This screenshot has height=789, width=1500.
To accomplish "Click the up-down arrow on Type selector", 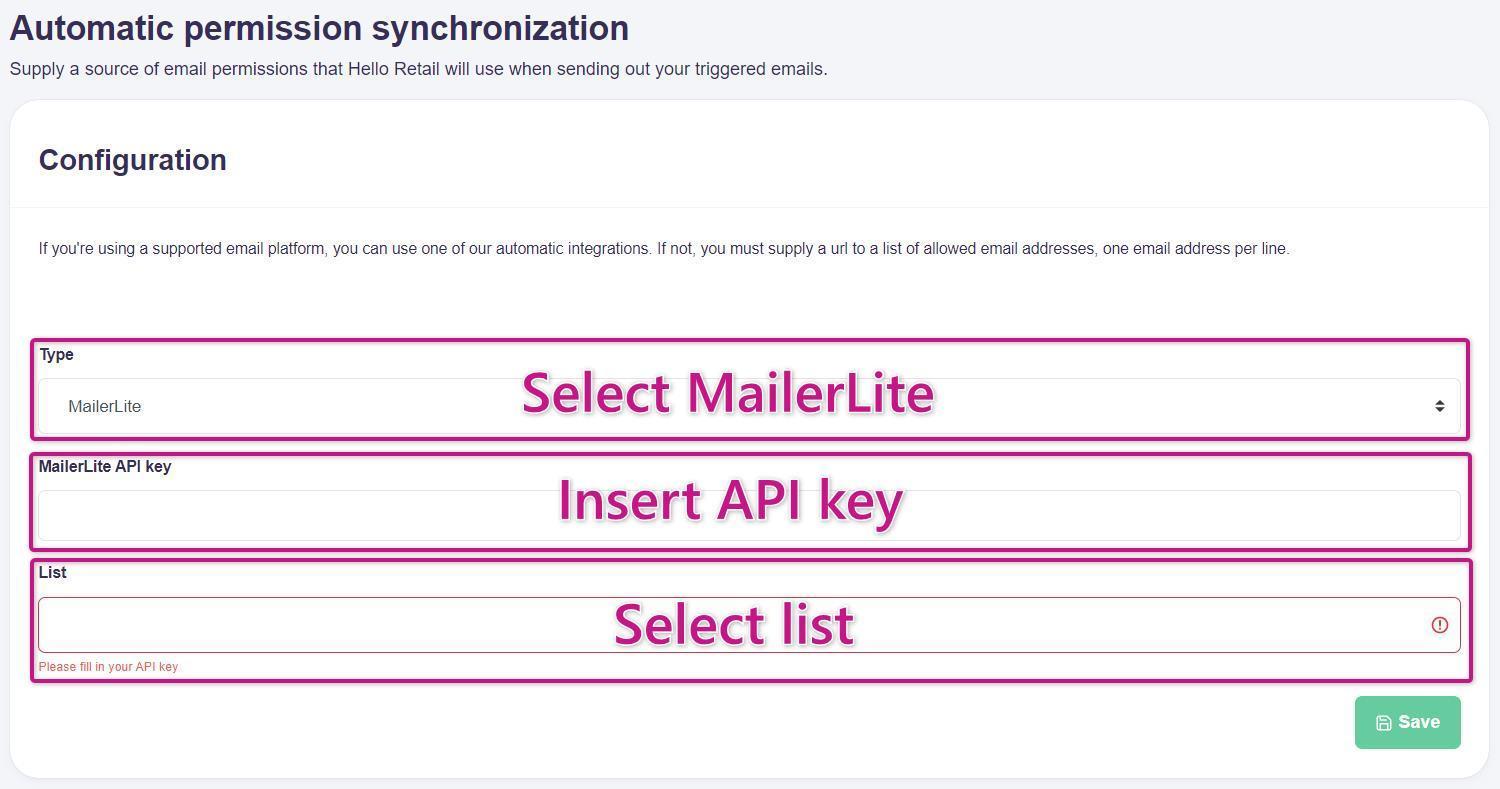I will (x=1440, y=406).
